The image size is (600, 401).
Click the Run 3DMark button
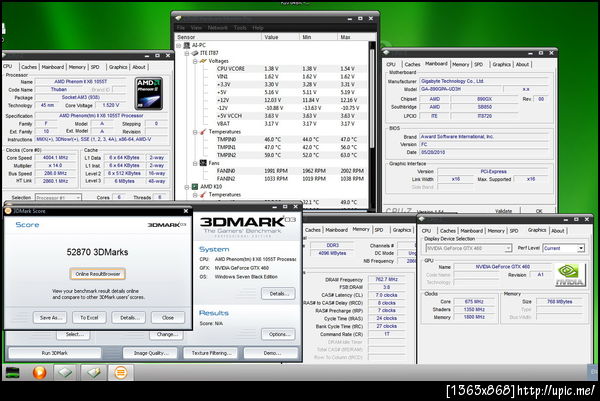click(55, 353)
